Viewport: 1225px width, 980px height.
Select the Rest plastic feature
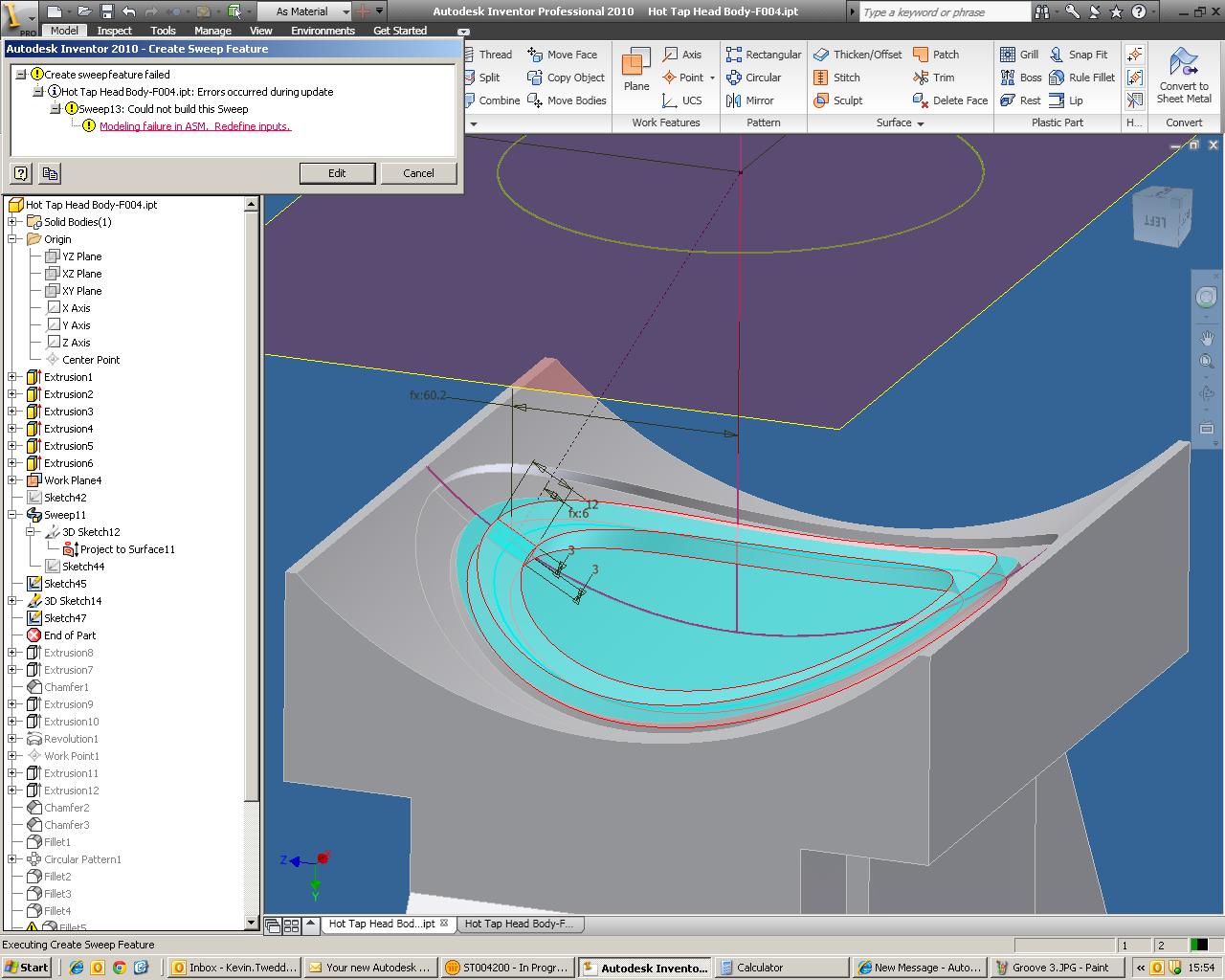pyautogui.click(x=1020, y=100)
